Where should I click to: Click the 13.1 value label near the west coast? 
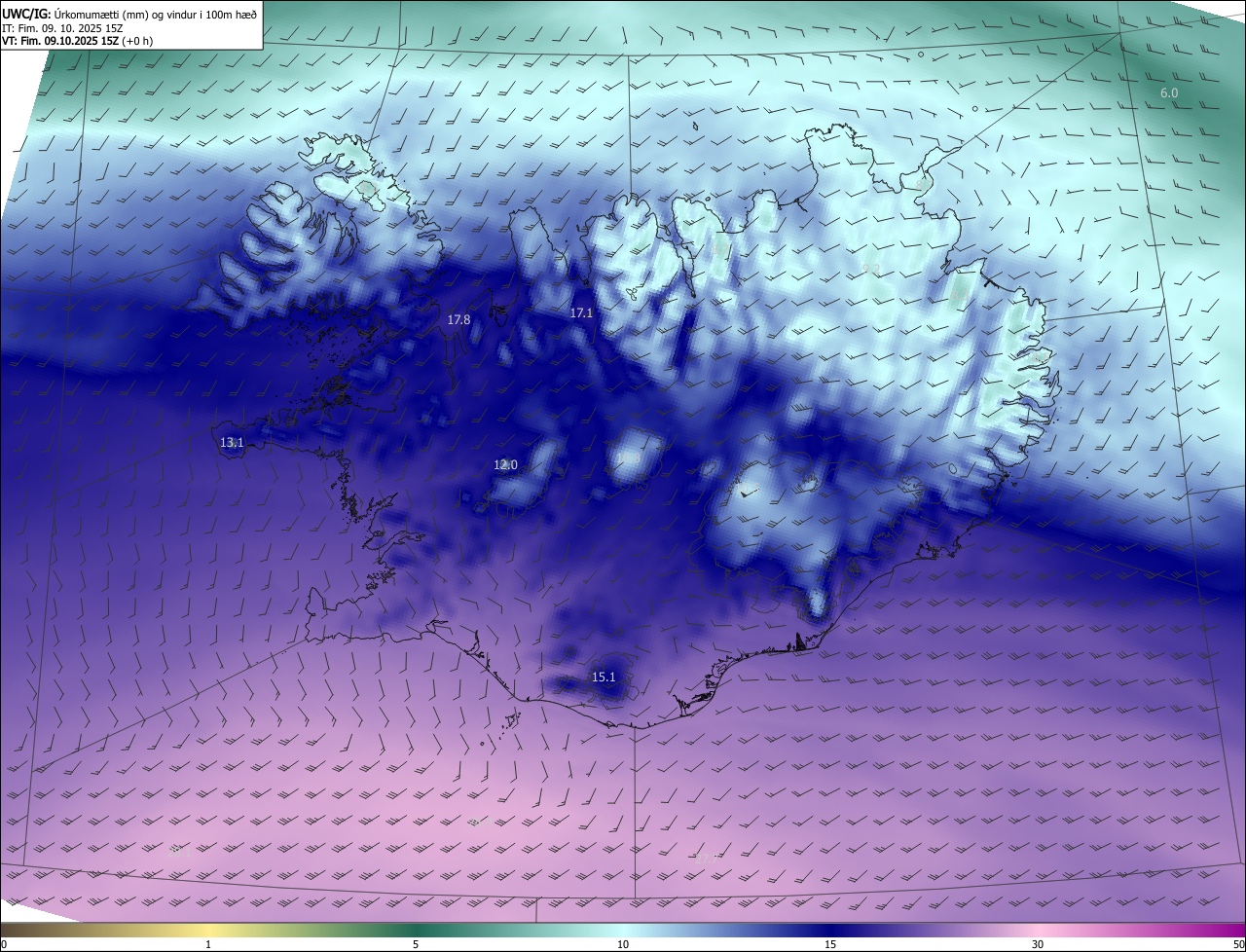pos(232,442)
